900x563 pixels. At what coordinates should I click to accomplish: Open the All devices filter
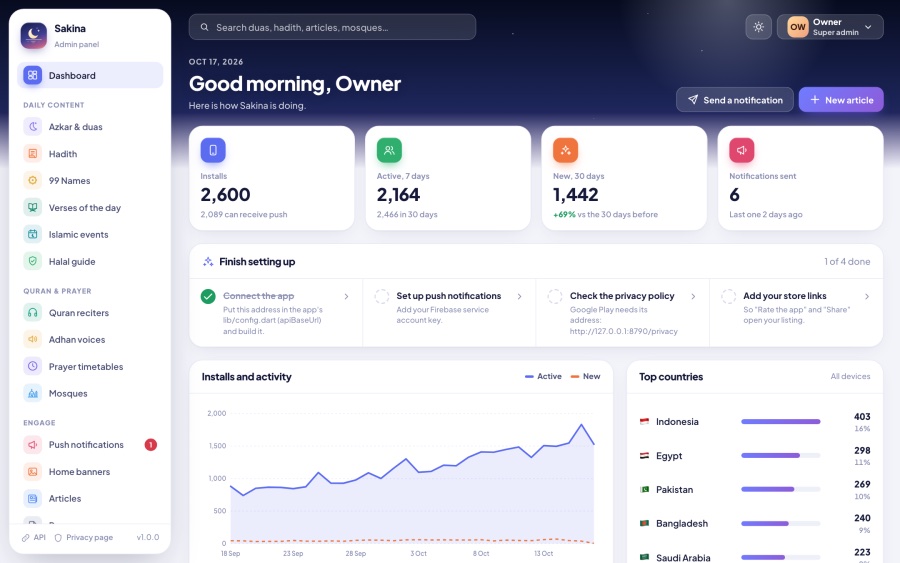point(850,376)
